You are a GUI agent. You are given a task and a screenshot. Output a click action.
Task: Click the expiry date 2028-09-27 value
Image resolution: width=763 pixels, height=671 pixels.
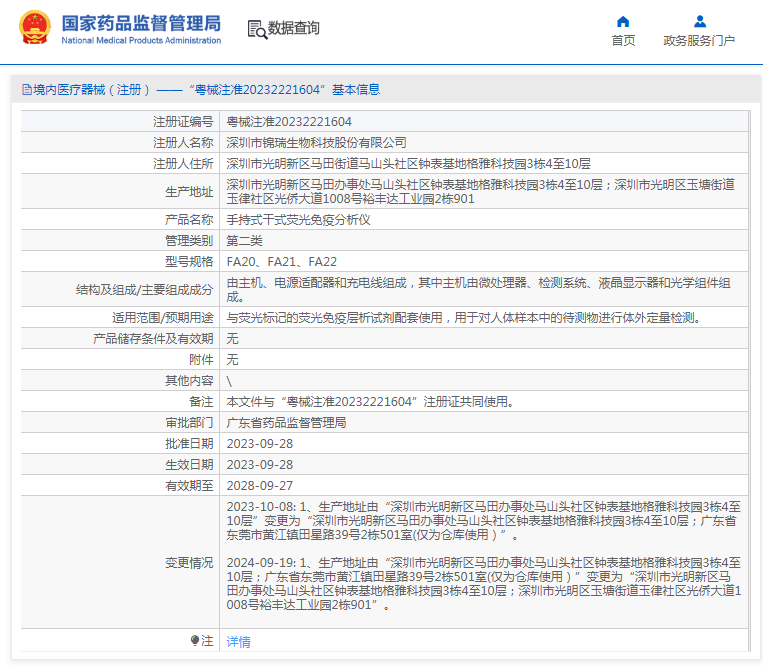coord(260,486)
